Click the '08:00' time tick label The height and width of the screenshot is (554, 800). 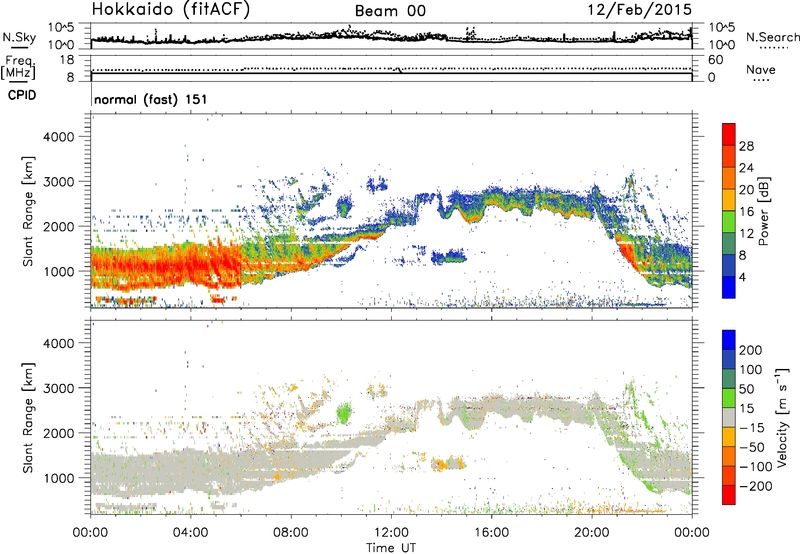(x=291, y=533)
